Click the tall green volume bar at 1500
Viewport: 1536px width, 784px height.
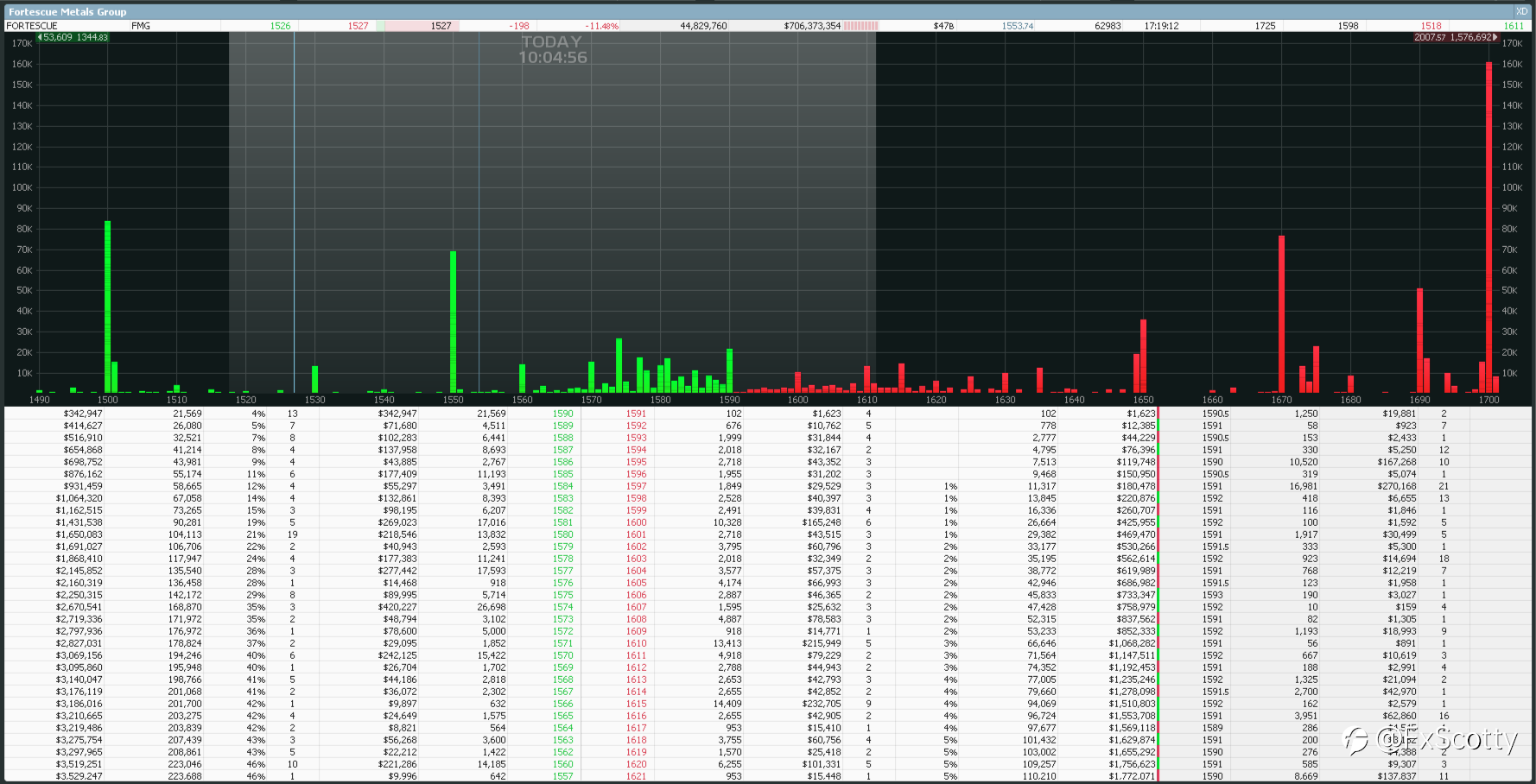[107, 307]
